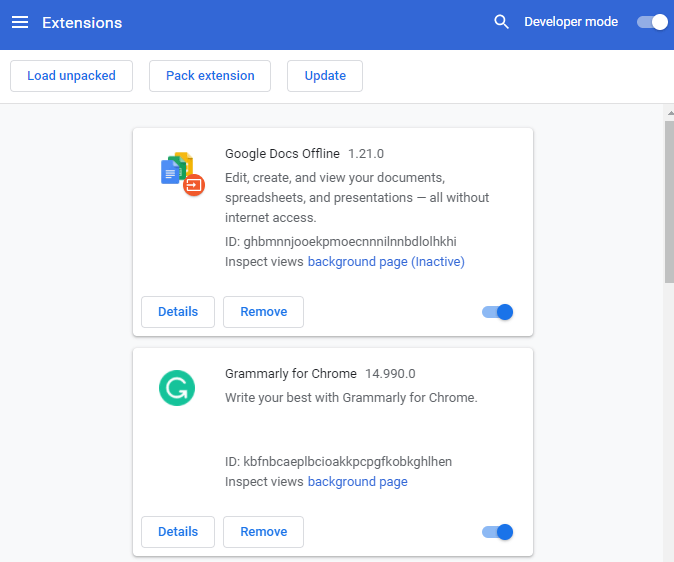Open Details for Google Docs Offline
The height and width of the screenshot is (562, 674).
tap(178, 312)
